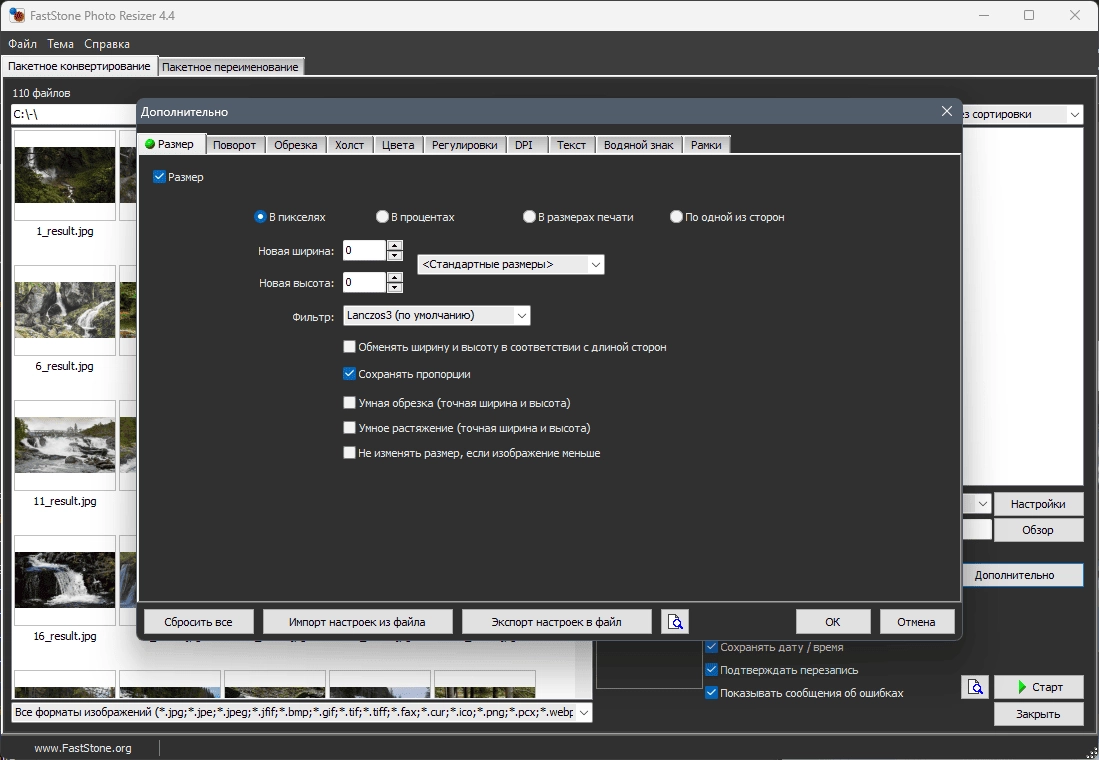This screenshot has height=760, width=1099.
Task: Confirm dialog with OK button
Action: coord(833,622)
